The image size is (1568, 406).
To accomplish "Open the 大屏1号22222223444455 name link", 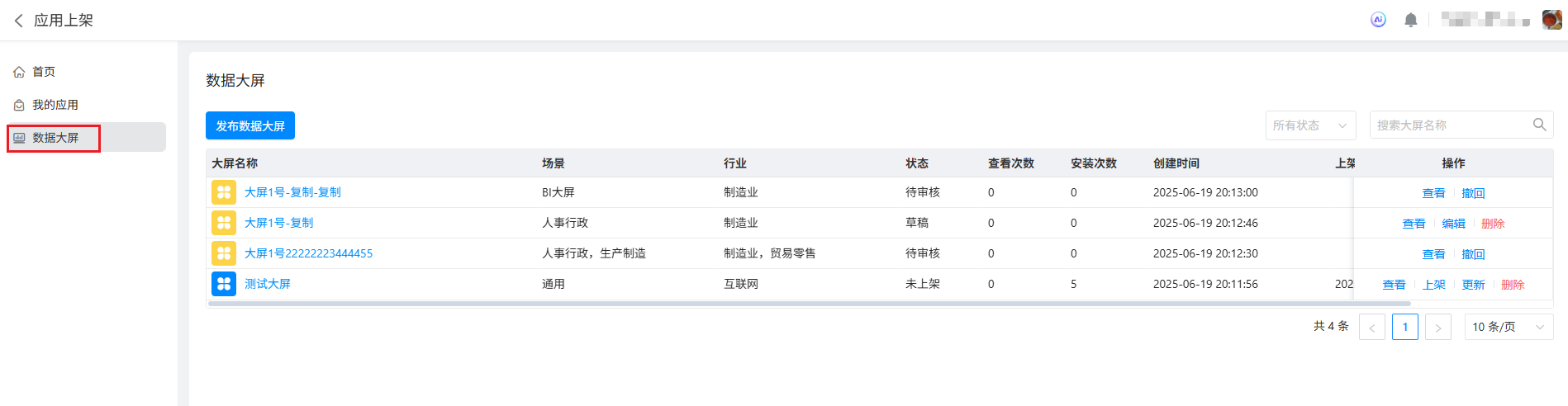I will tap(308, 253).
